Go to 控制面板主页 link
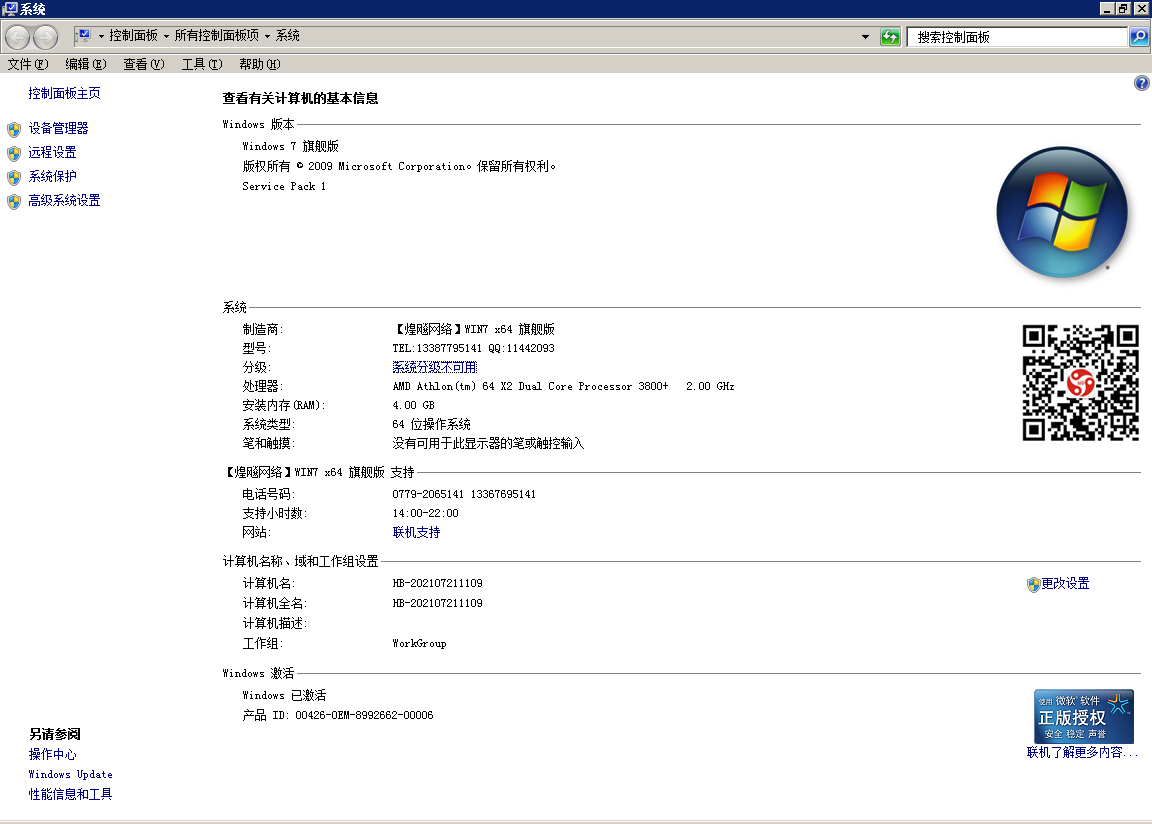The image size is (1152, 824). point(65,93)
